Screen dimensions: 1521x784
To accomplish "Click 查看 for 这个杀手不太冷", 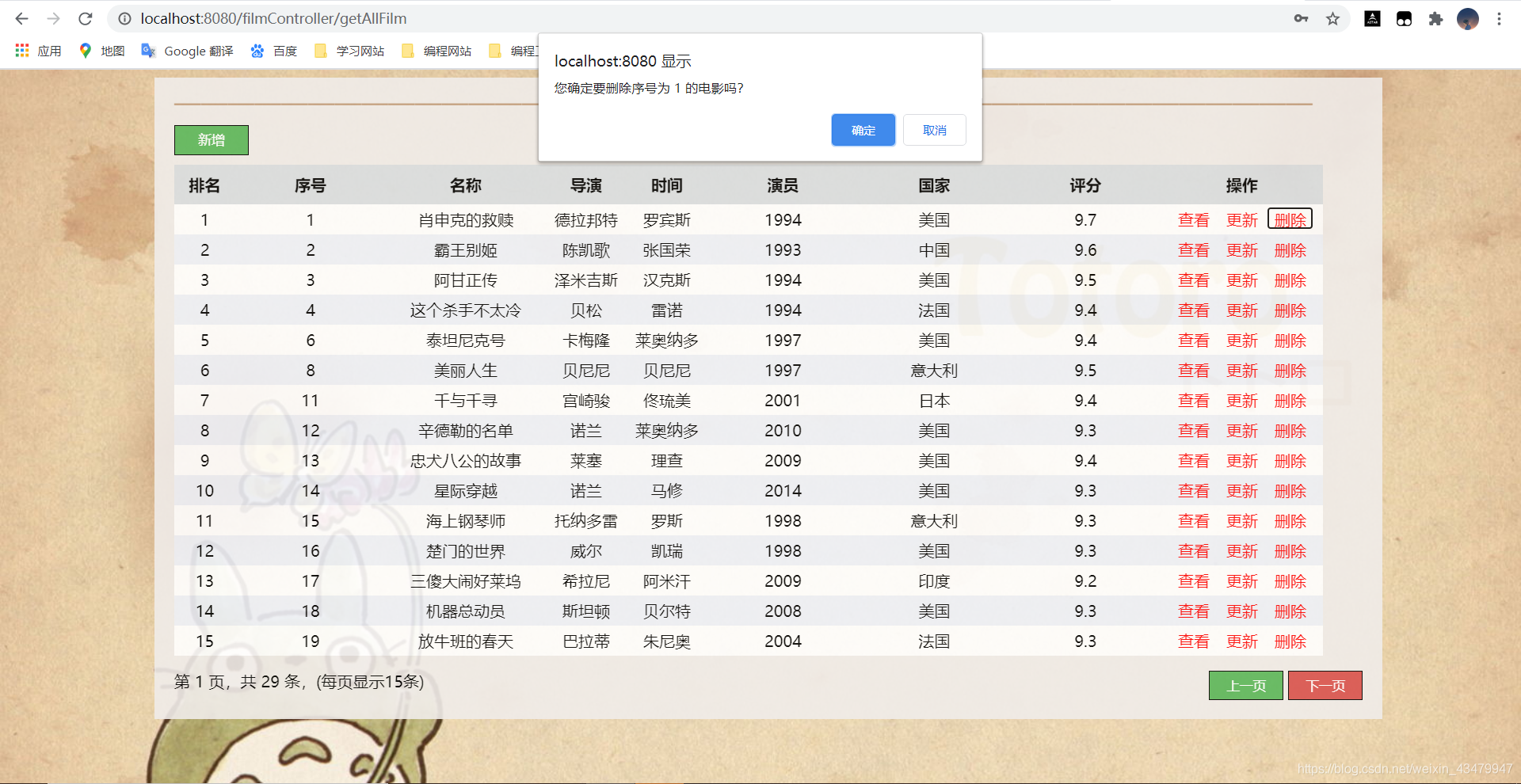I will (1193, 310).
